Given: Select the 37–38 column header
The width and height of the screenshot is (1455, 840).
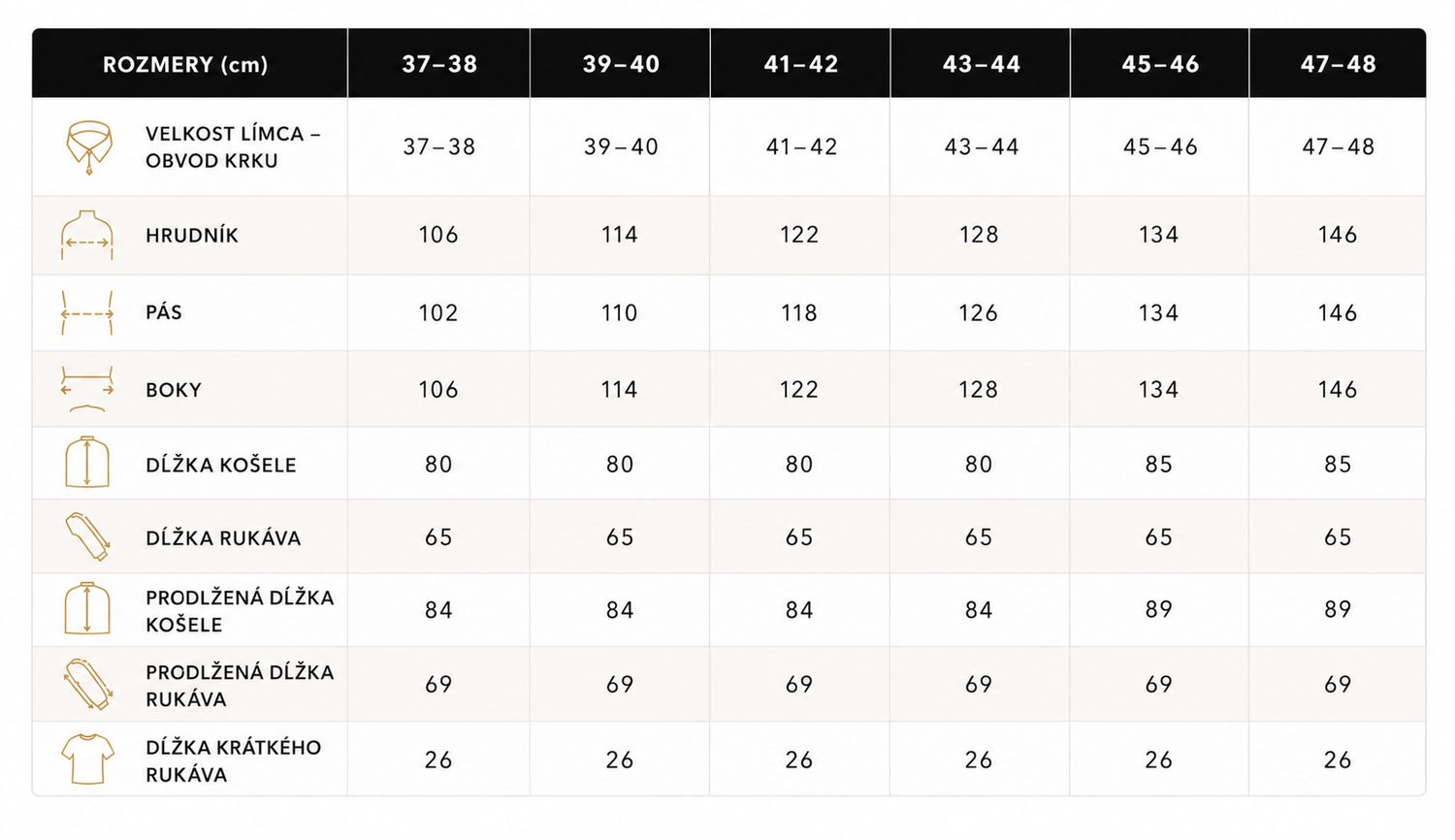Looking at the screenshot, I should point(439,64).
